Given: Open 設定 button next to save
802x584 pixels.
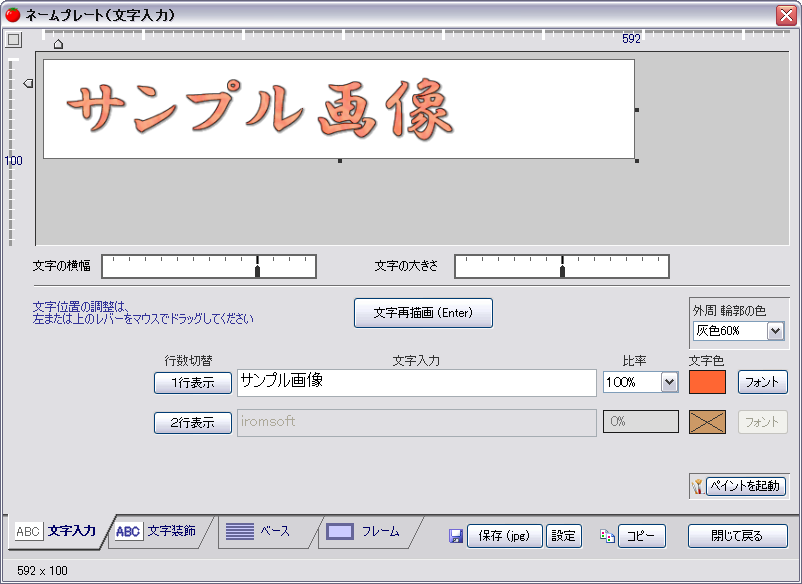Looking at the screenshot, I should tap(564, 536).
